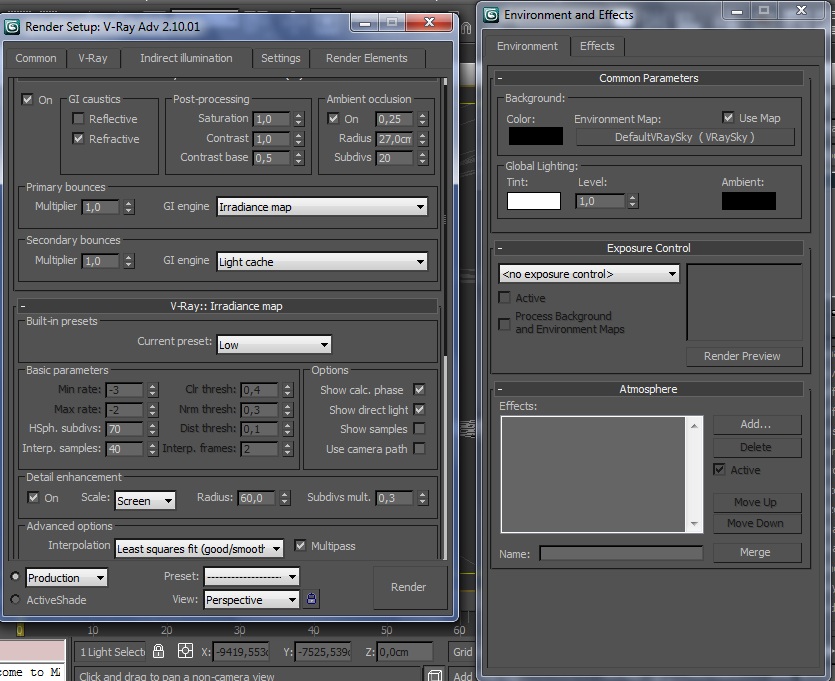Open the Background Color black swatch
This screenshot has width=835, height=681.
(535, 136)
